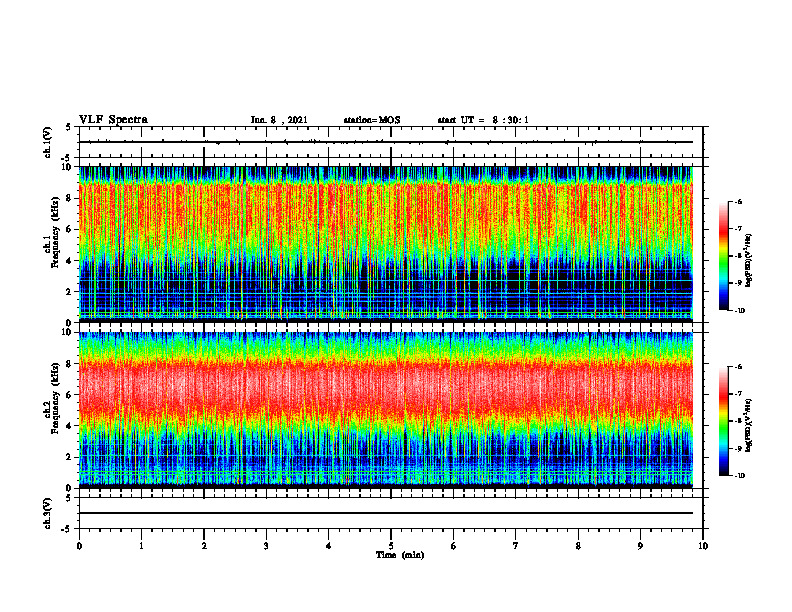Click the time axis tick label "2"

click(x=204, y=546)
